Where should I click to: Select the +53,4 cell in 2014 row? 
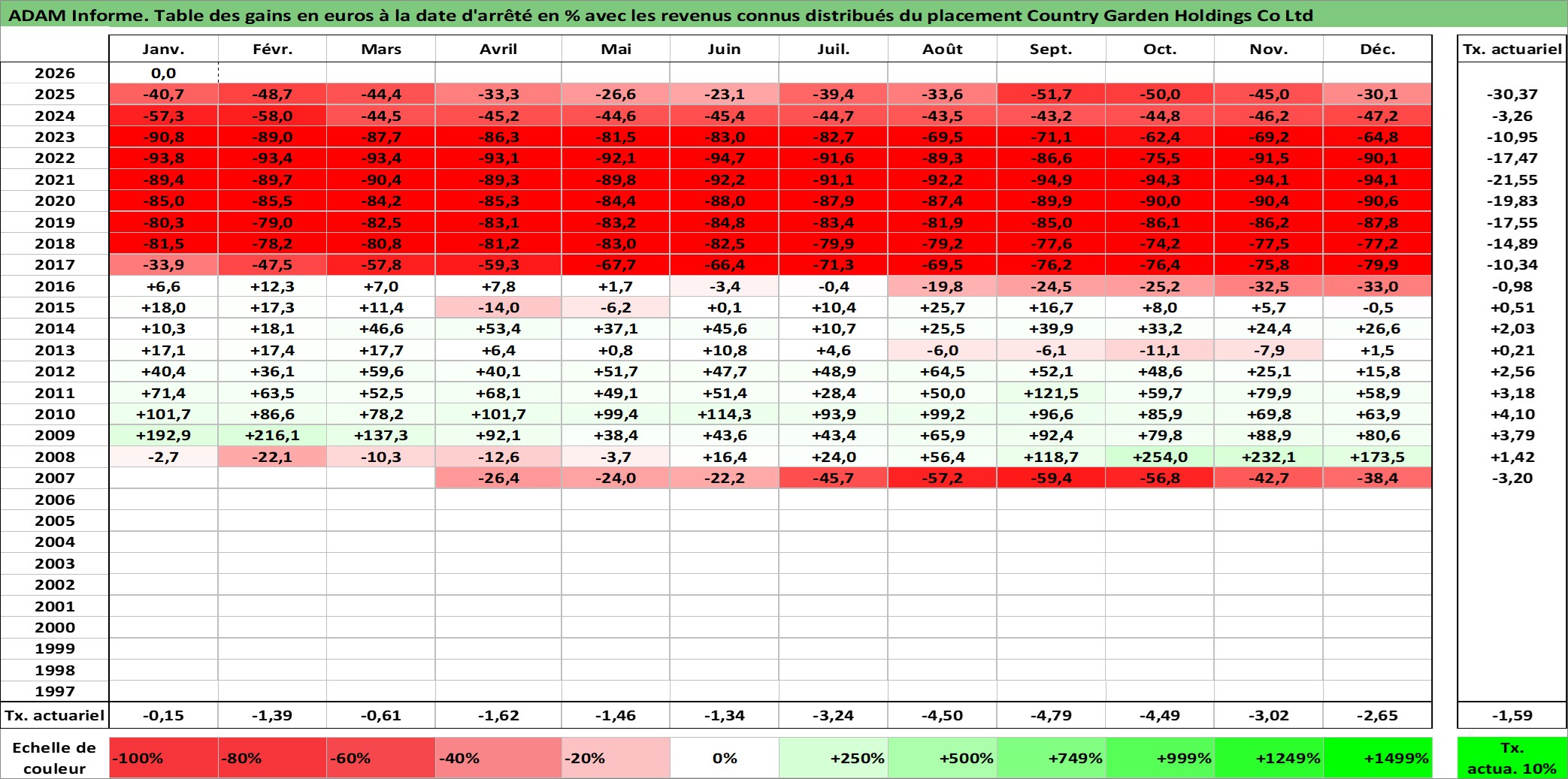(498, 328)
